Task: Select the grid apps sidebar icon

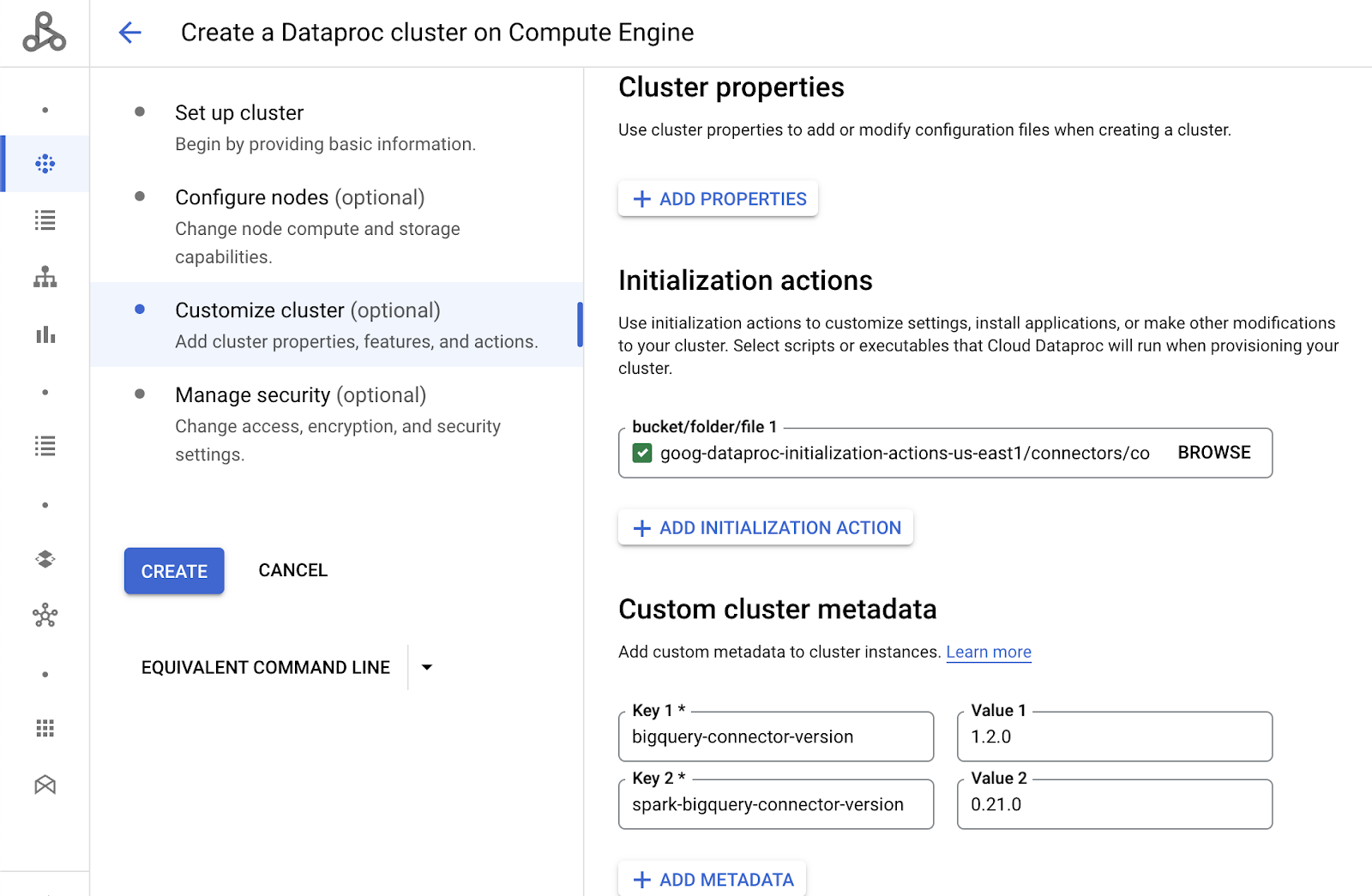Action: 45,728
